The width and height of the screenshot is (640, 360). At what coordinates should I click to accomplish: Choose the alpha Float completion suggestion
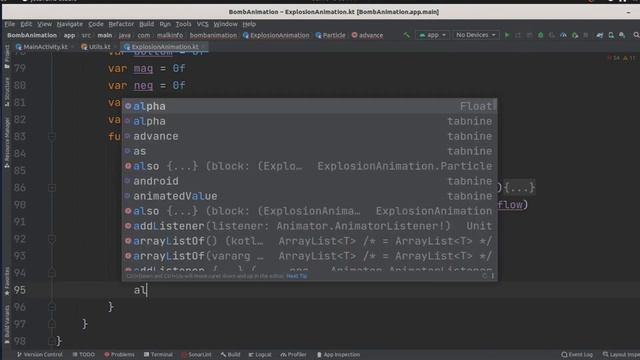point(309,106)
